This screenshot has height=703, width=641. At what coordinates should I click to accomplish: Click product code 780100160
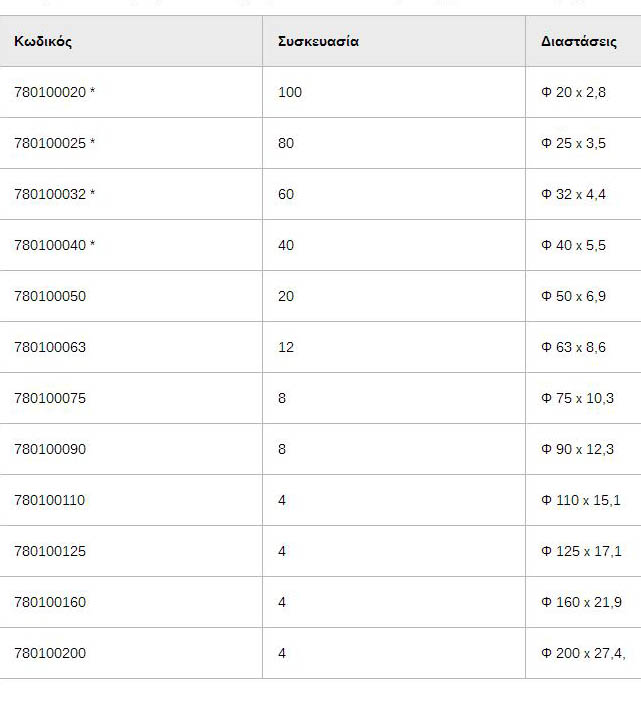click(50, 602)
